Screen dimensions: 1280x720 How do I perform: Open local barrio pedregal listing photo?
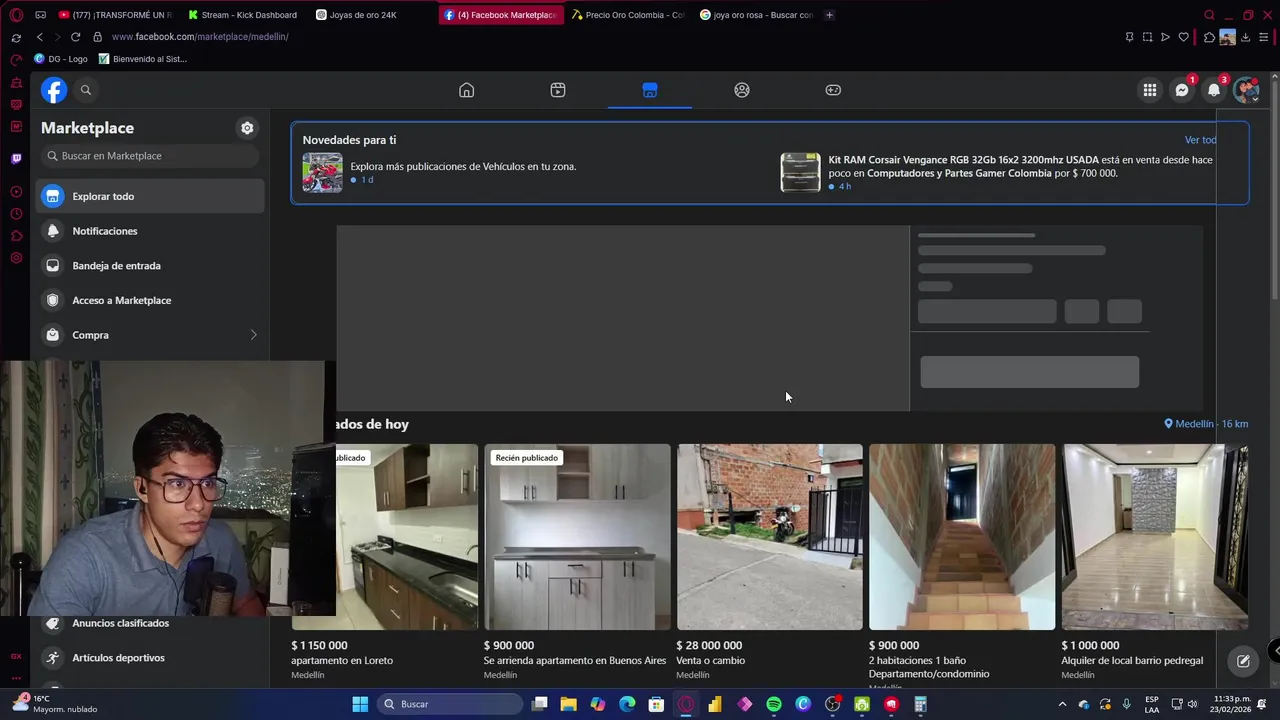1154,537
